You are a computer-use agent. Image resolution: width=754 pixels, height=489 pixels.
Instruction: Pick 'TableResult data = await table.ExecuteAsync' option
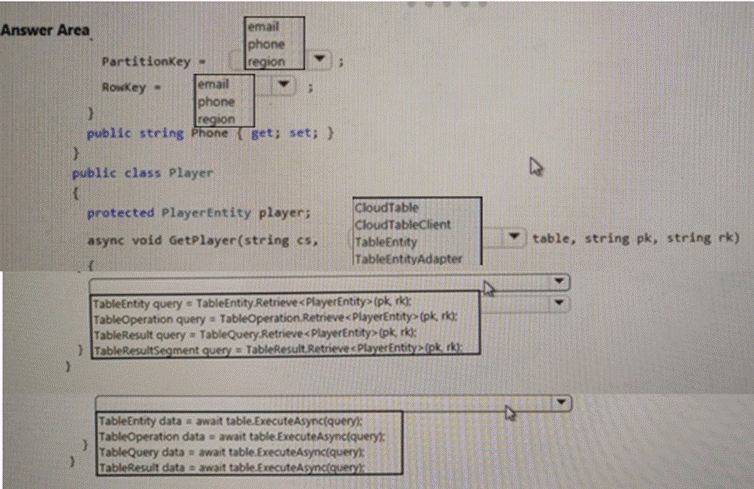(x=232, y=467)
